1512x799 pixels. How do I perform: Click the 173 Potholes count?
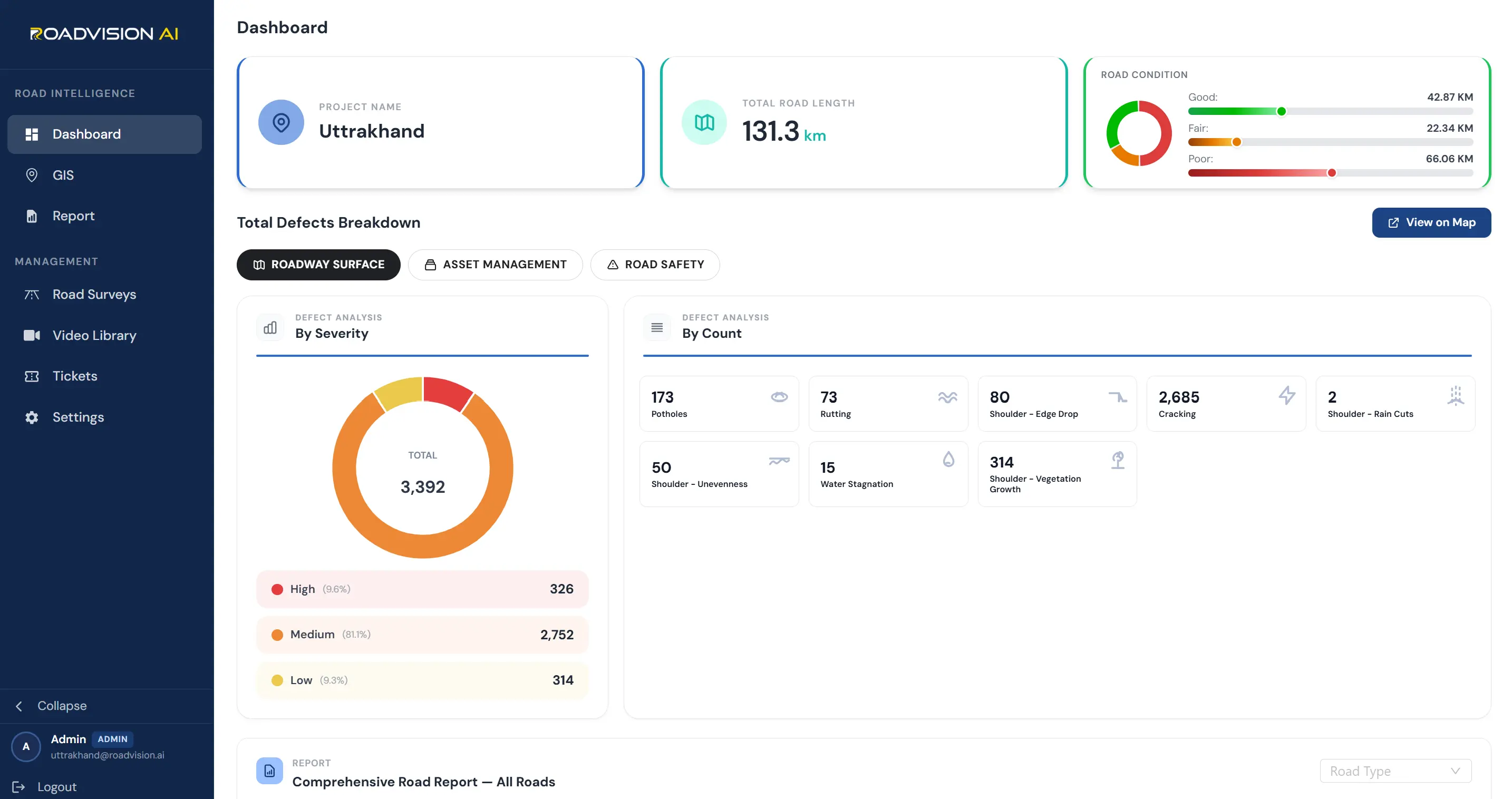pyautogui.click(x=663, y=397)
